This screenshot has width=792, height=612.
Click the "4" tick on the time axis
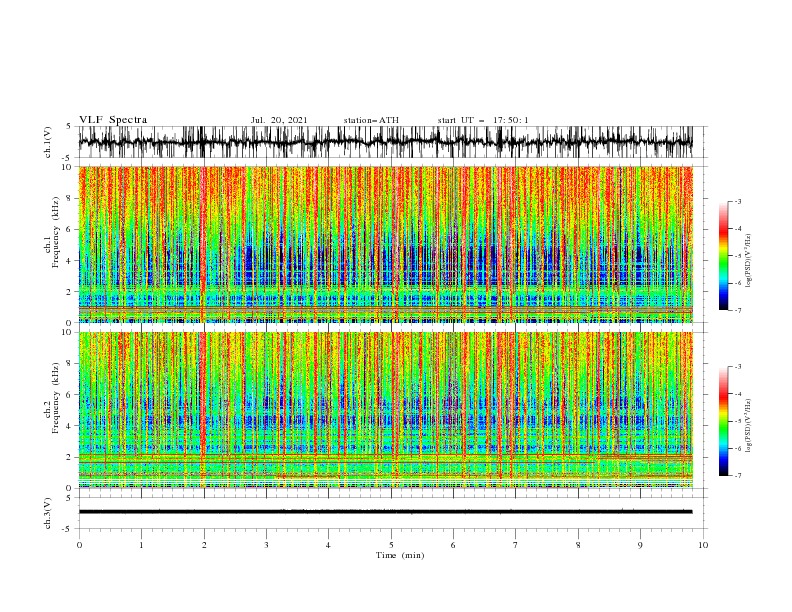[x=328, y=545]
